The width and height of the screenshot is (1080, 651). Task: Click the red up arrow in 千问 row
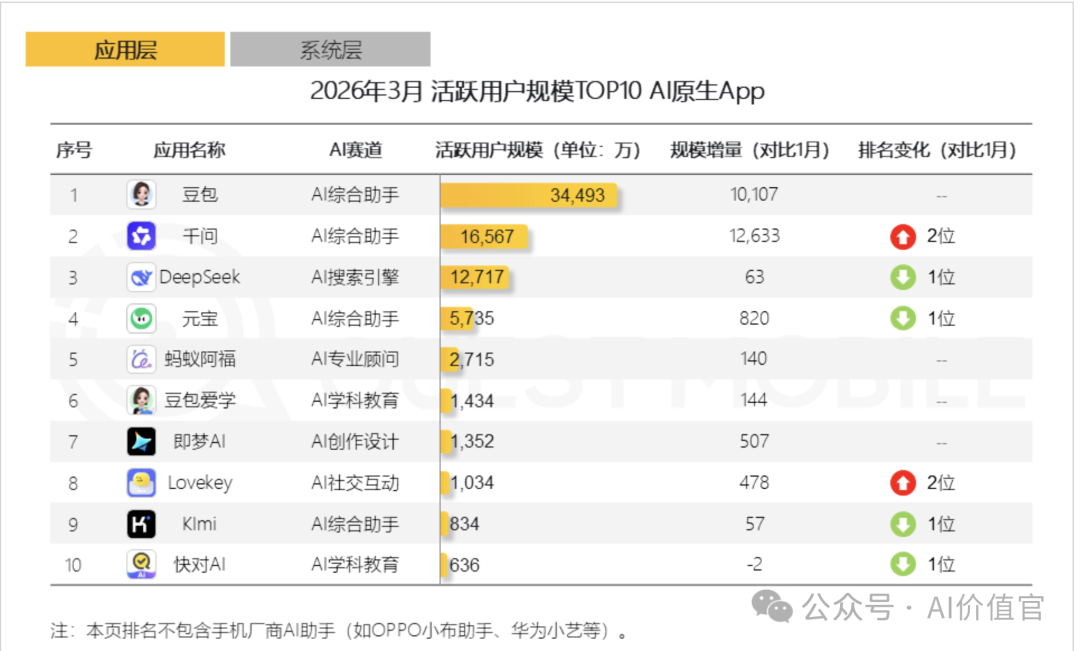pyautogui.click(x=903, y=236)
